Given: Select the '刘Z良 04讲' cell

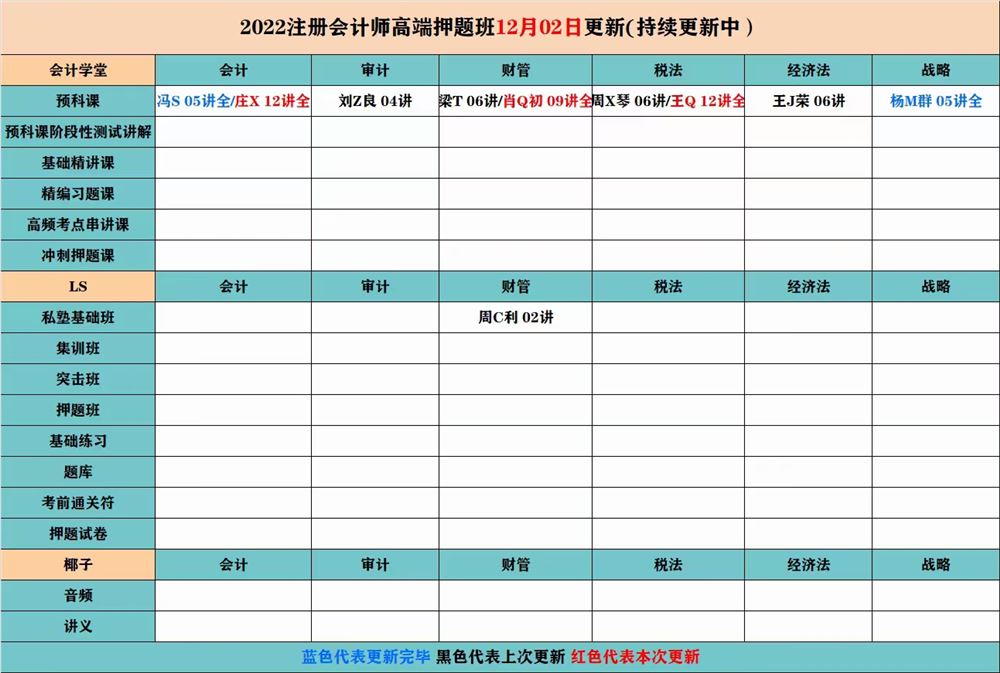Looking at the screenshot, I should 375,101.
